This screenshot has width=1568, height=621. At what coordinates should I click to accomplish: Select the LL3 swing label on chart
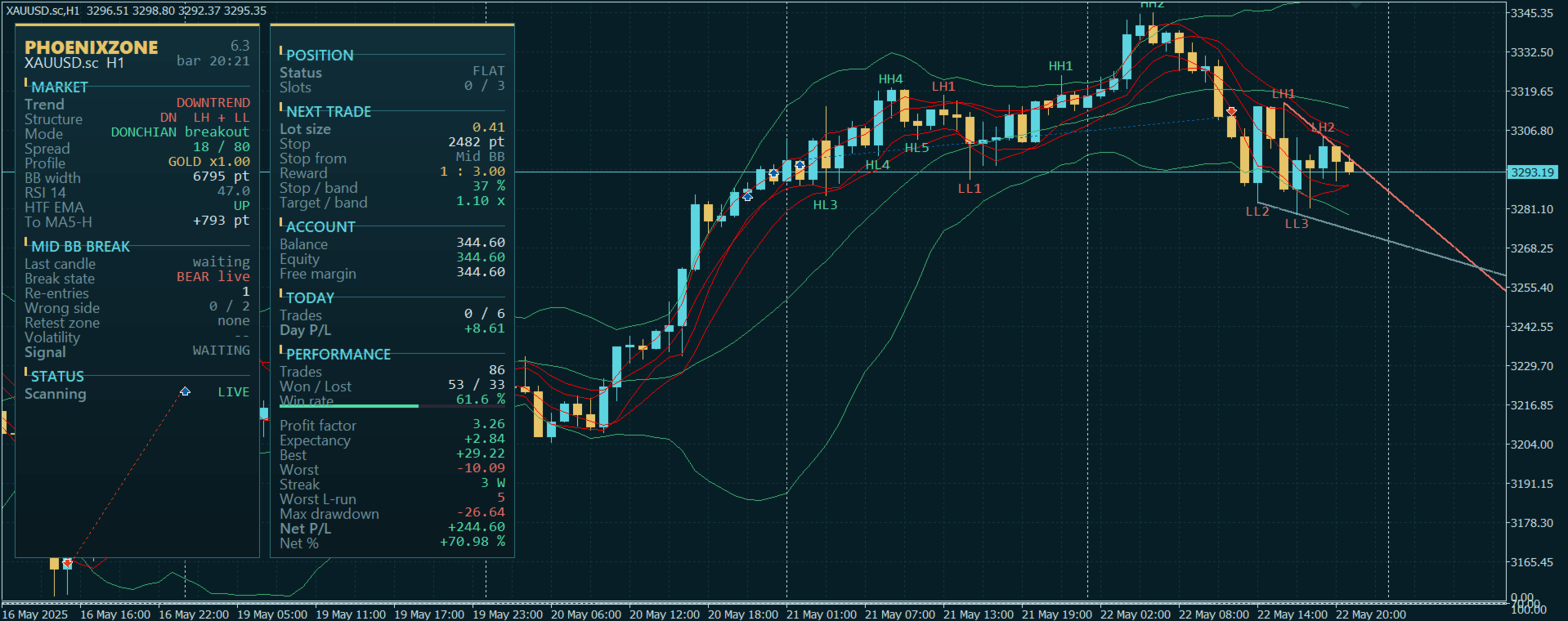(1296, 224)
